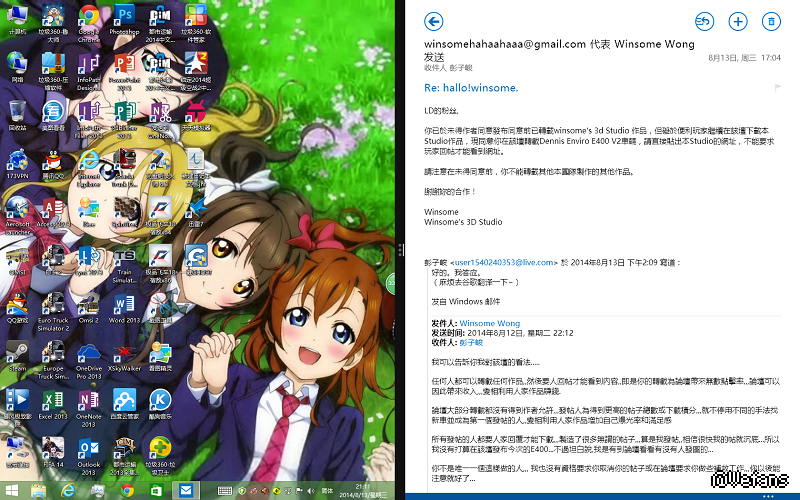Image resolution: width=800 pixels, height=500 pixels.
Task: Open the Winsome Wong sender link
Action: (489, 323)
